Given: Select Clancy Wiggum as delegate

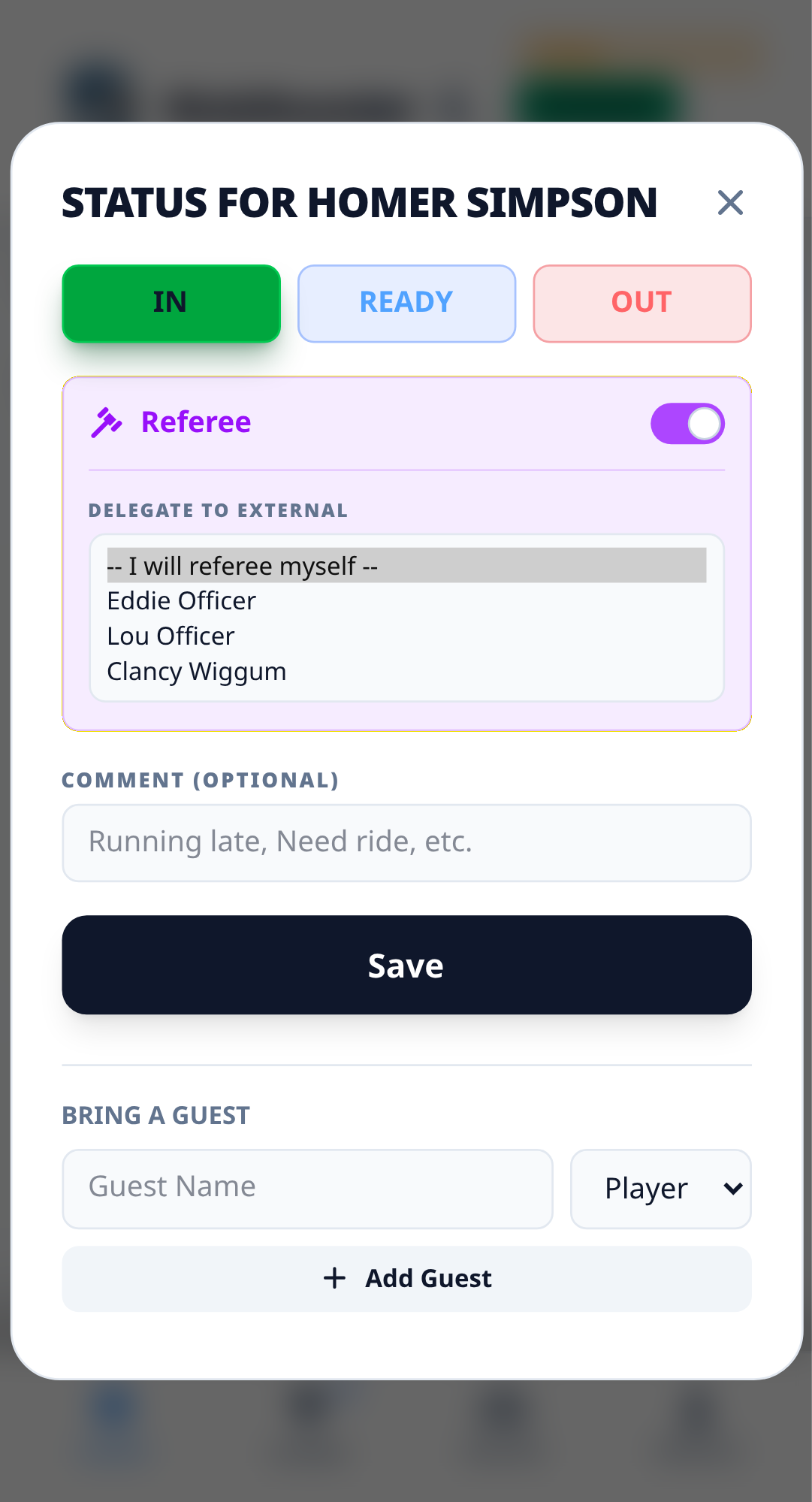Looking at the screenshot, I should pyautogui.click(x=196, y=671).
